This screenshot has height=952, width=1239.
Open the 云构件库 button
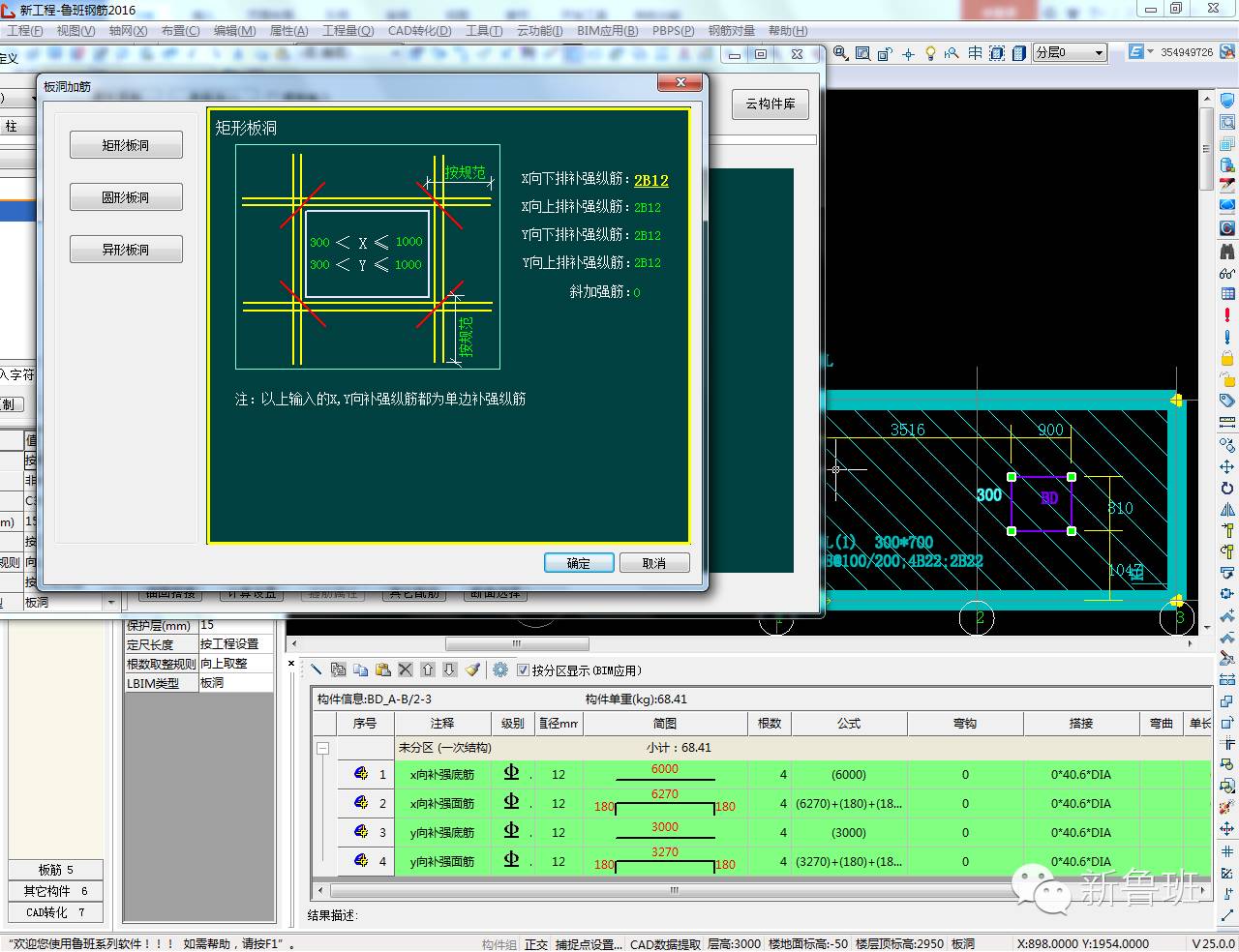[x=770, y=104]
